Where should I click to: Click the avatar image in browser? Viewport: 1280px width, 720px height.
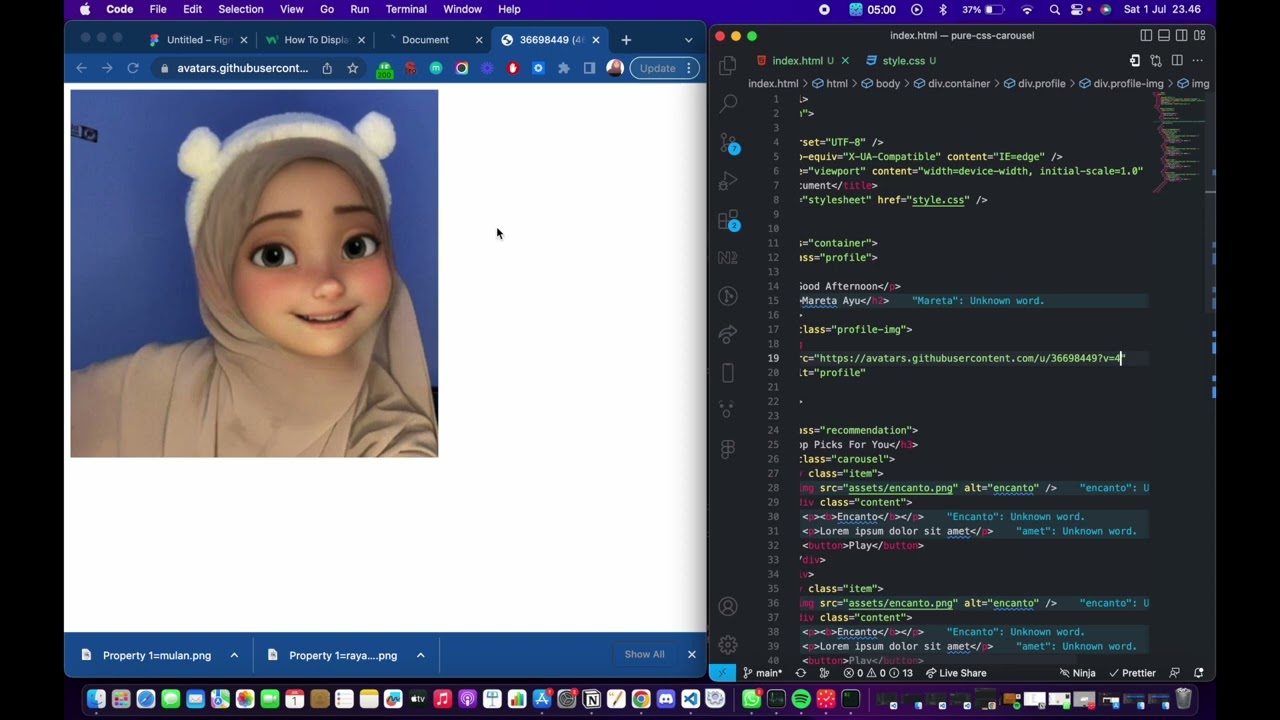[x=254, y=273]
